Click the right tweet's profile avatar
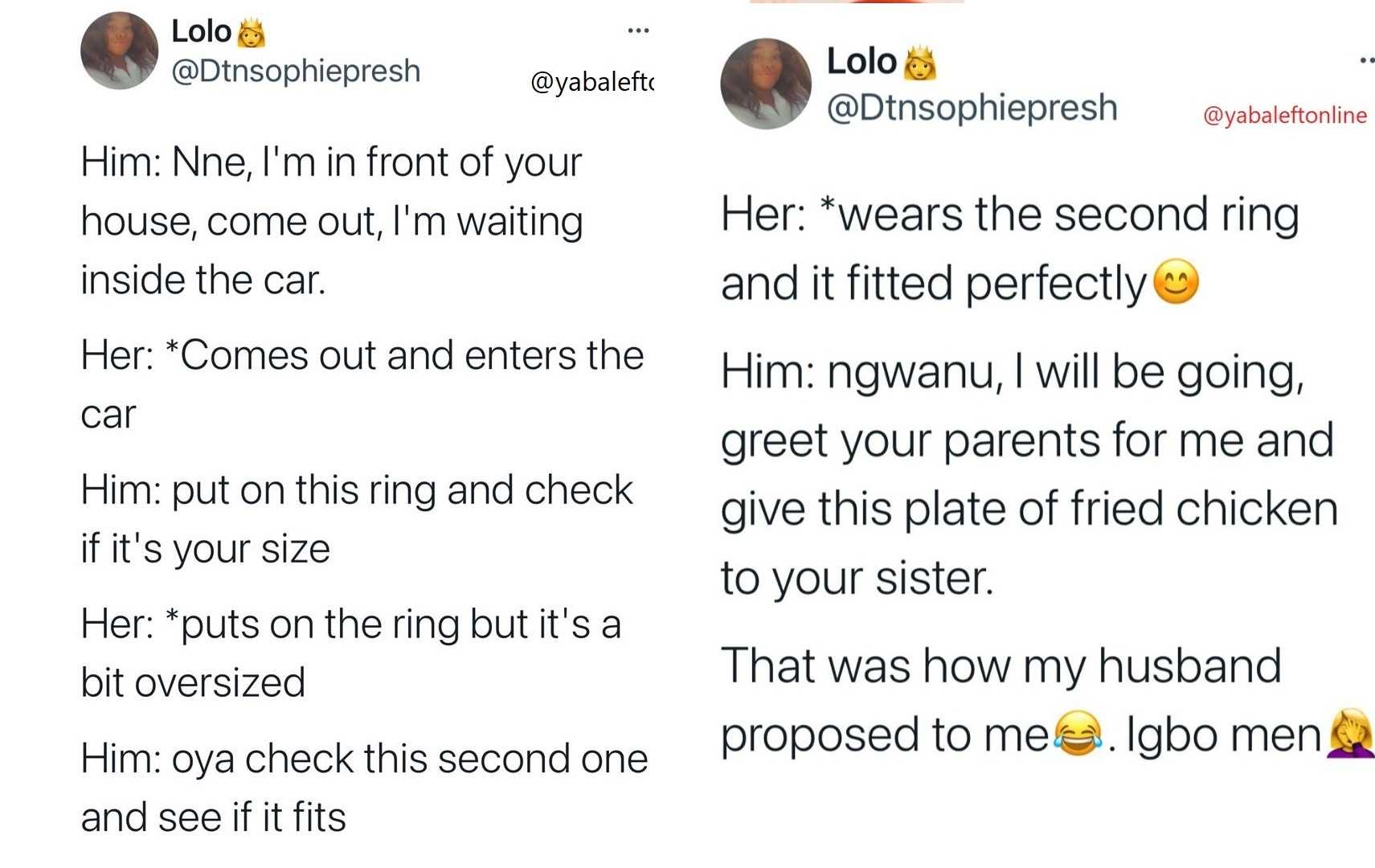Viewport: 1375px width, 868px height. [765, 84]
